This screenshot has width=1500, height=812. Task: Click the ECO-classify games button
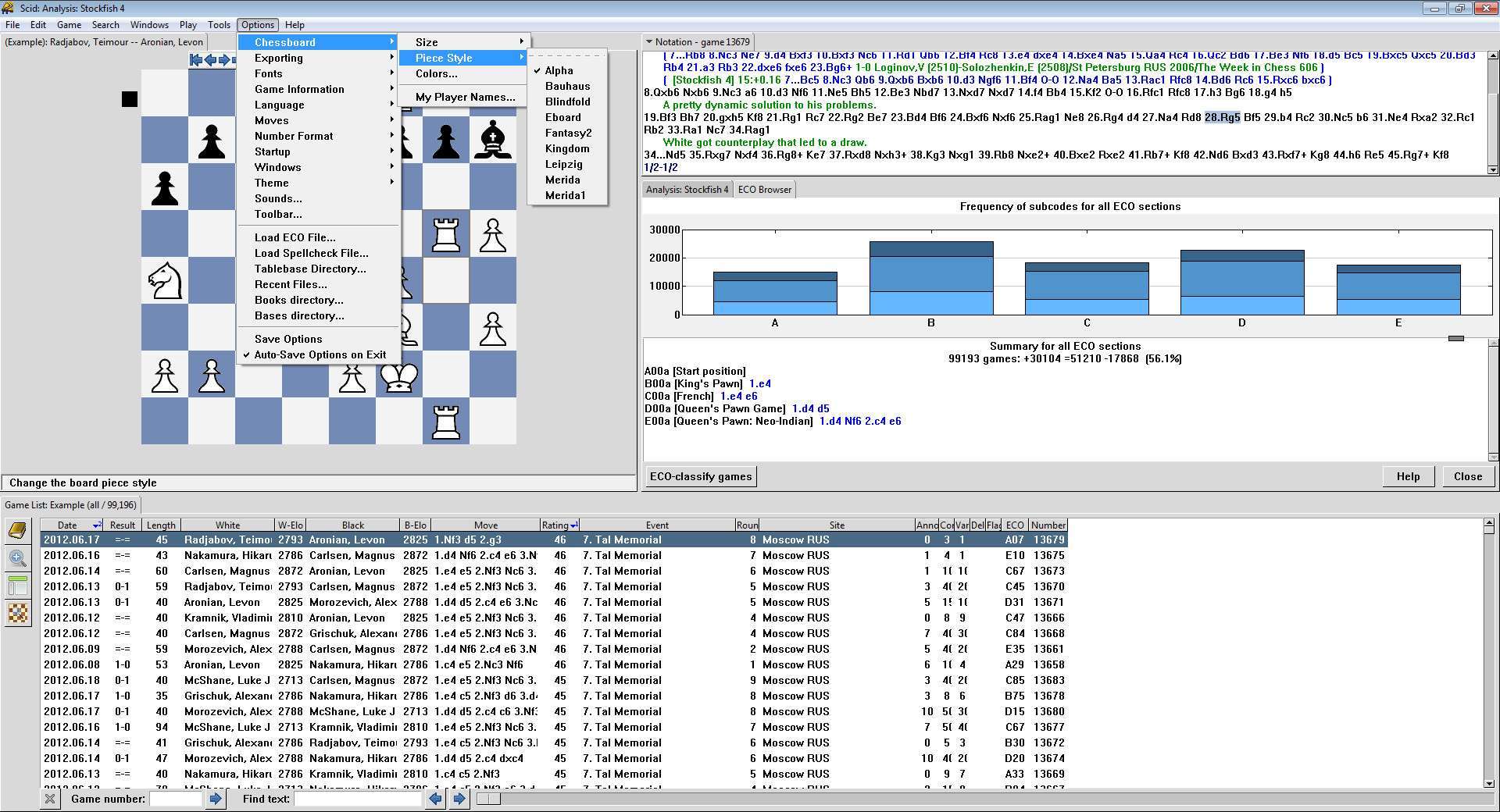coord(699,475)
